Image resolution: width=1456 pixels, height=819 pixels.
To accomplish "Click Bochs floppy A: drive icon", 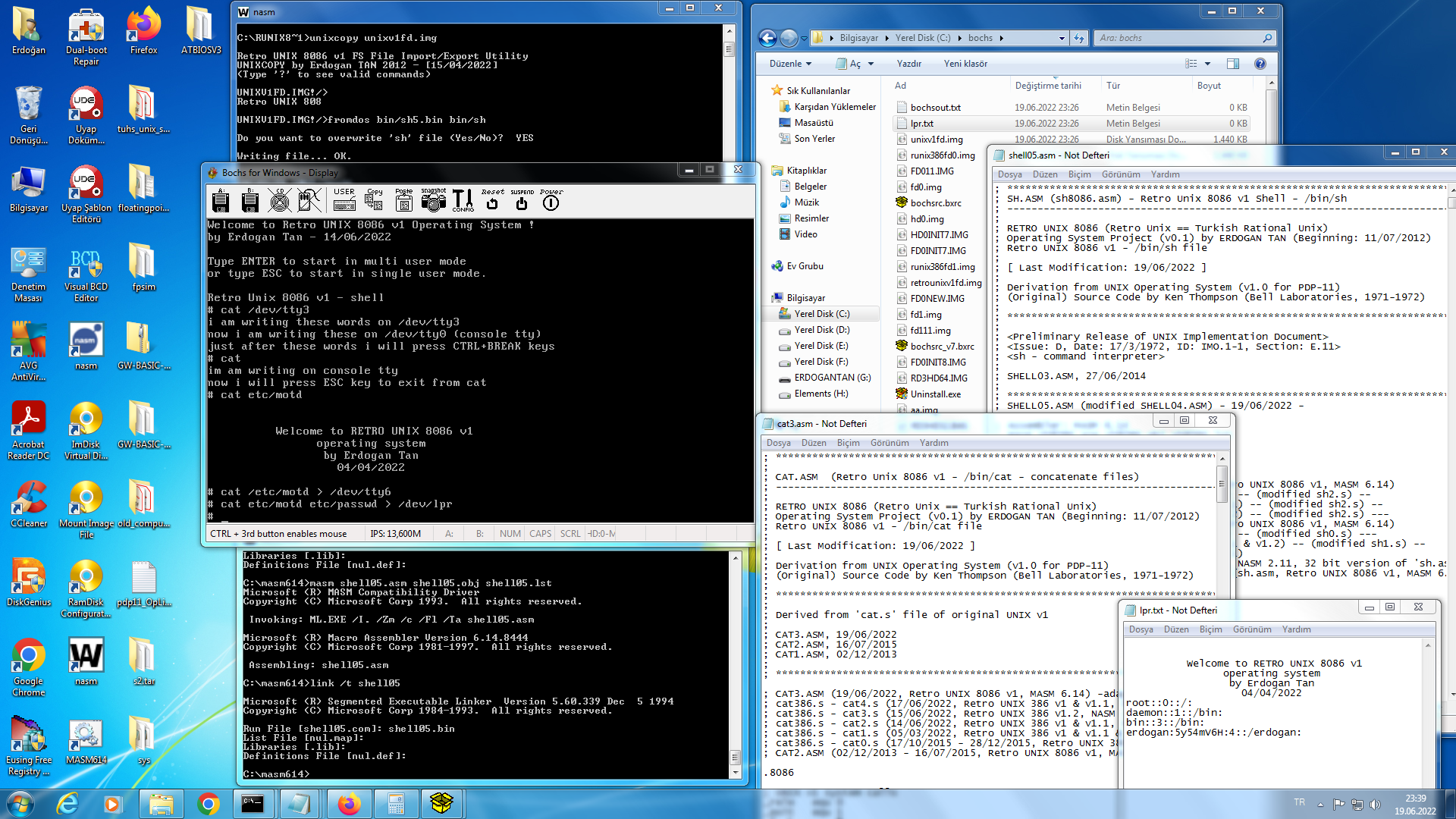I will (x=221, y=201).
